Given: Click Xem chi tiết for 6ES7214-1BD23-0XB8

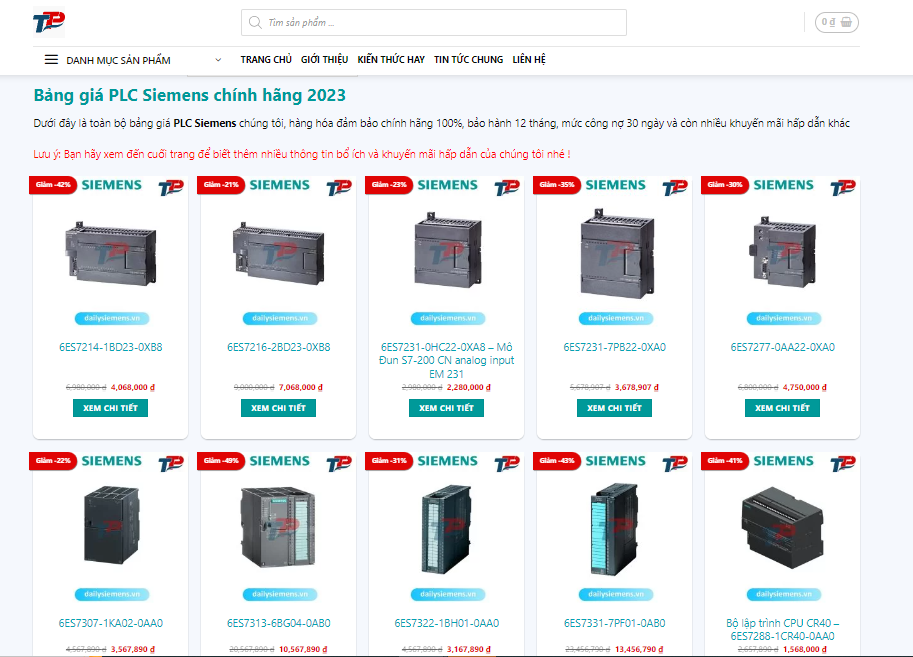Looking at the screenshot, I should tap(111, 408).
